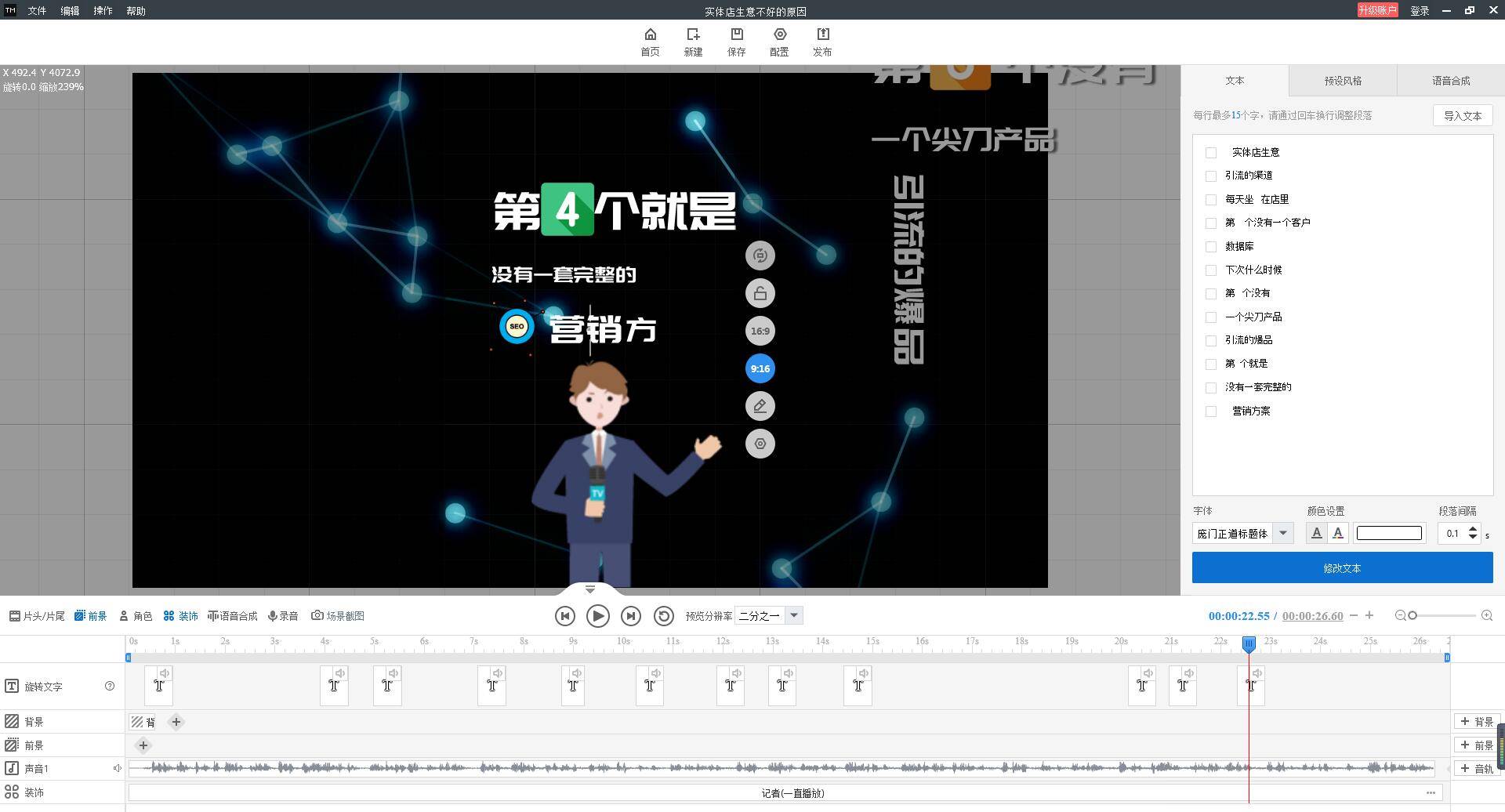Open the 文件 menu
Viewport: 1505px width, 812px height.
tap(37, 11)
